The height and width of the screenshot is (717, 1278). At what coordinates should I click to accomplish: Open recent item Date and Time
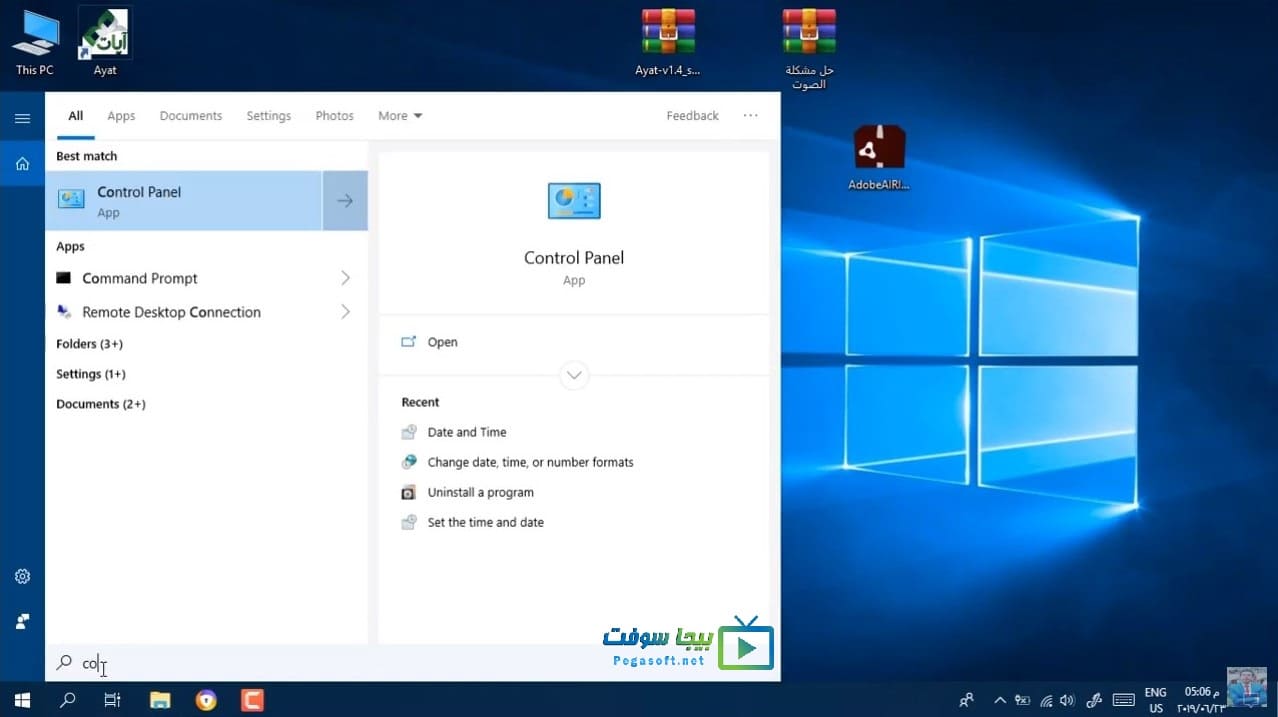pos(466,432)
